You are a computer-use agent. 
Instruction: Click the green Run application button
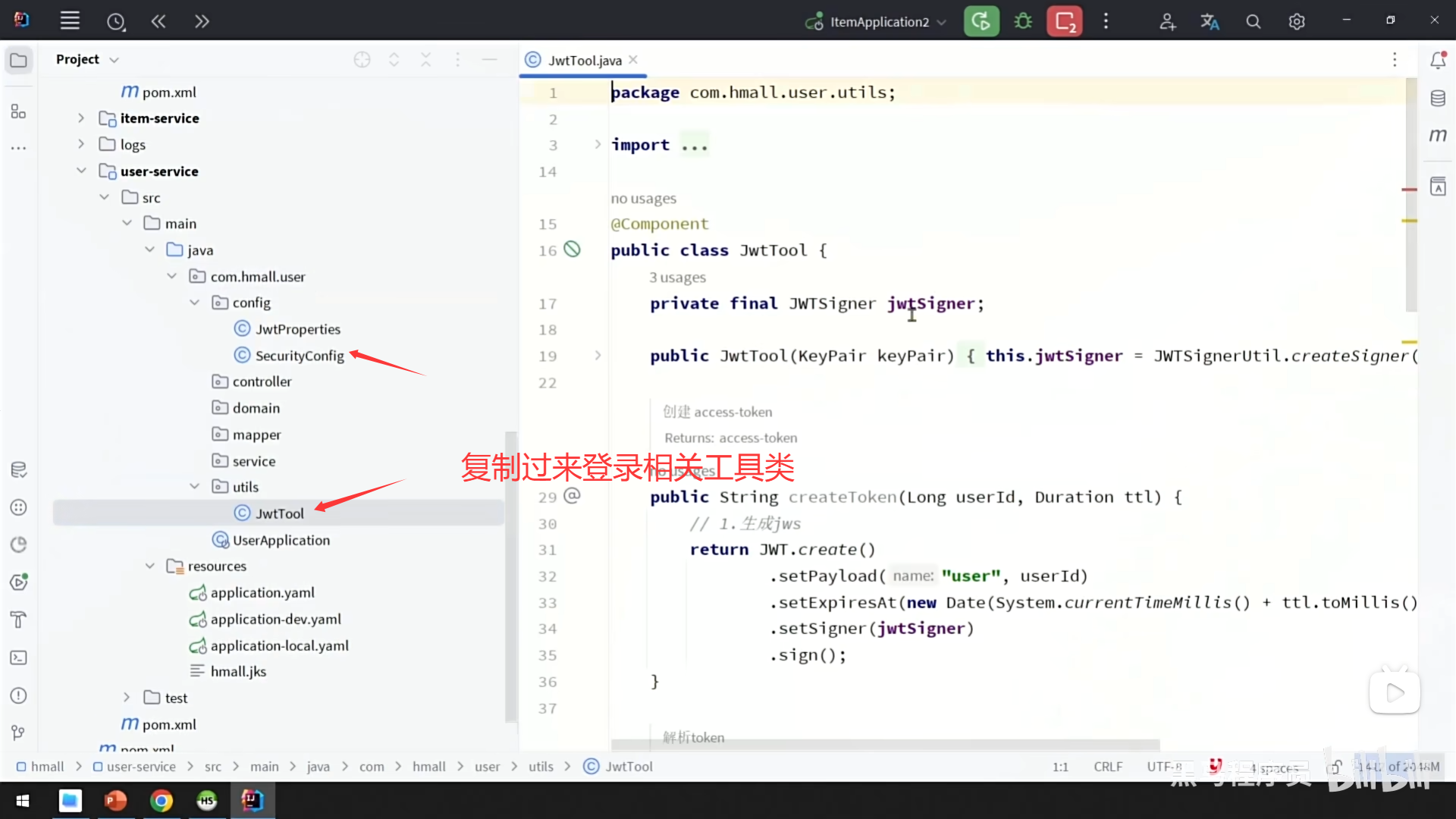pyautogui.click(x=981, y=21)
